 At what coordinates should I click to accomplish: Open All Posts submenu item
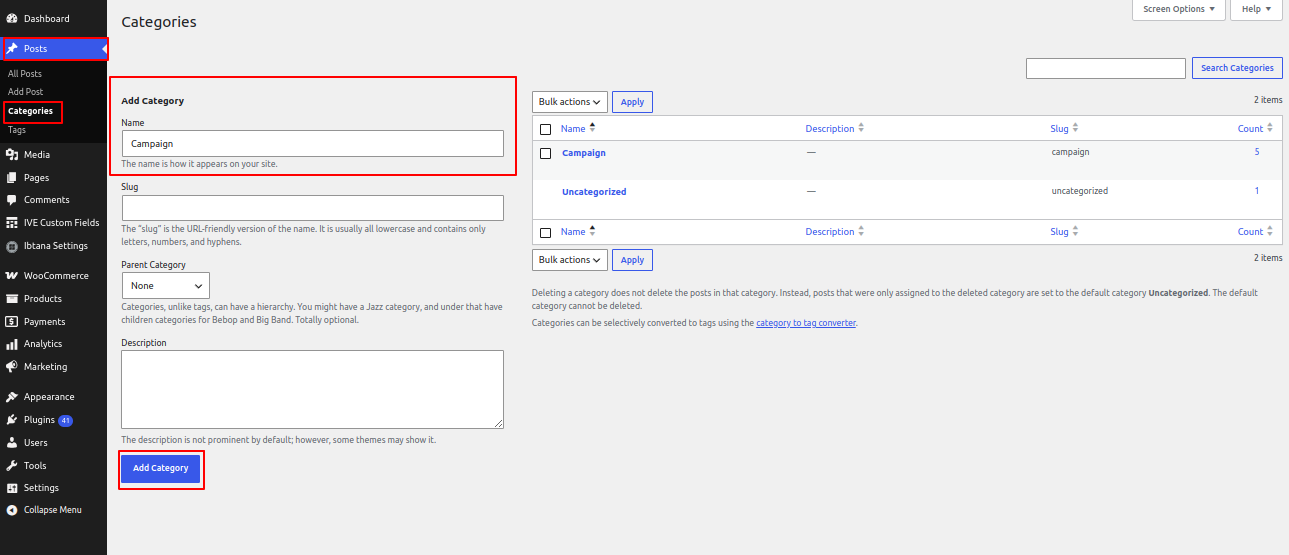tap(25, 74)
